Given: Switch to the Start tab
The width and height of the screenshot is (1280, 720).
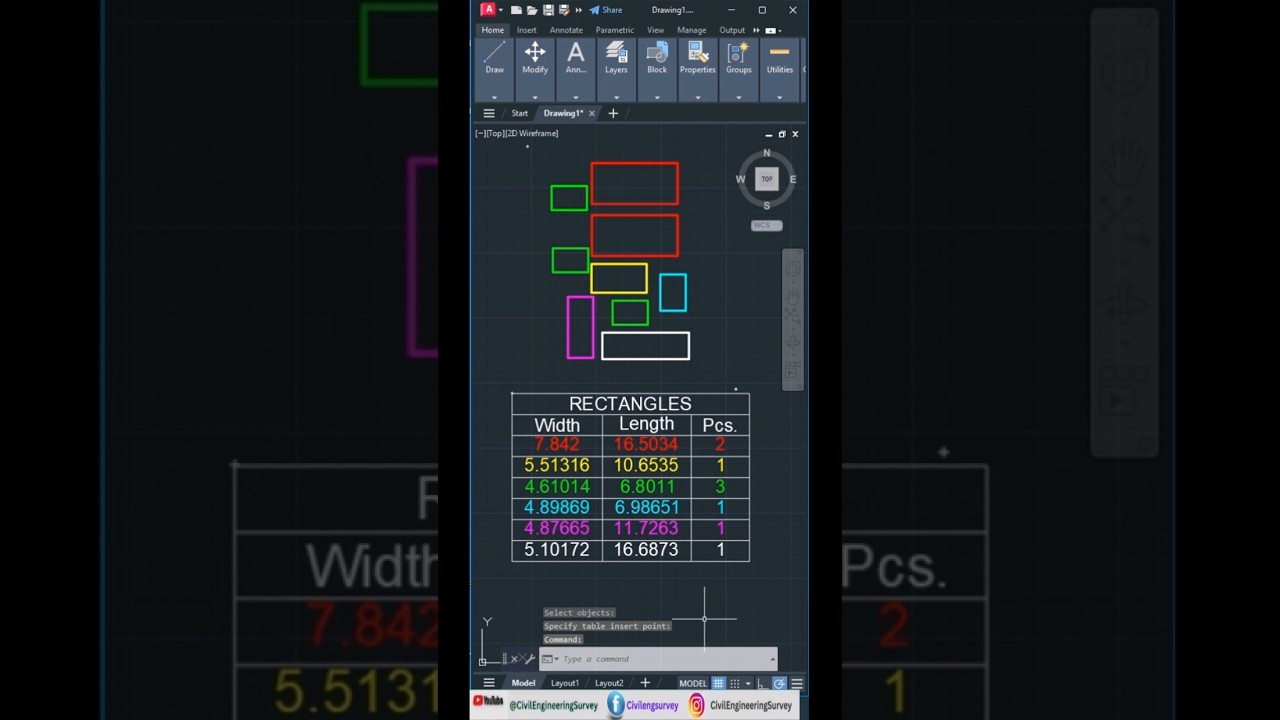Looking at the screenshot, I should pos(520,113).
